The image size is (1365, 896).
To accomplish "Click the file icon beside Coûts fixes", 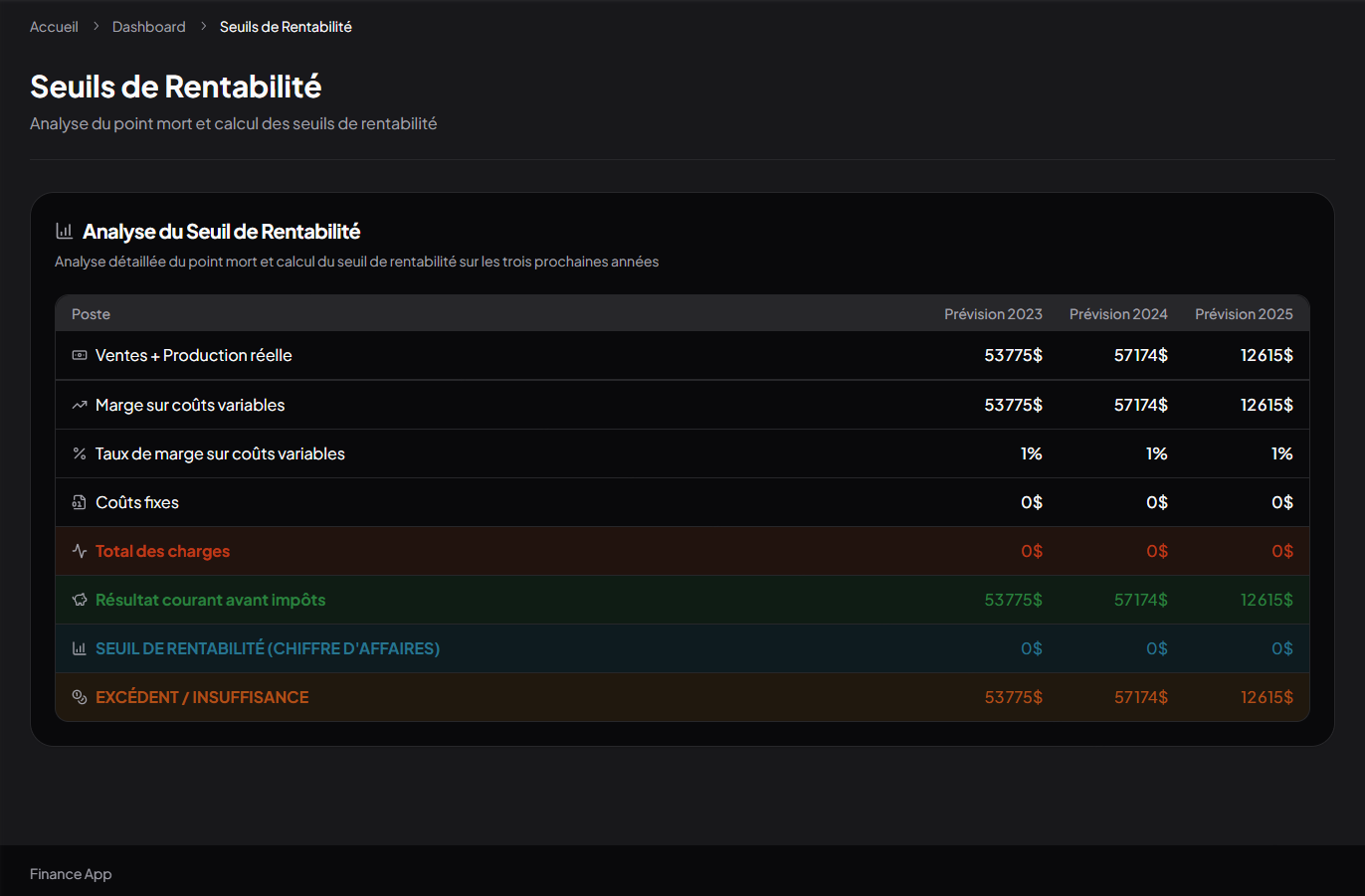I will (x=80, y=502).
